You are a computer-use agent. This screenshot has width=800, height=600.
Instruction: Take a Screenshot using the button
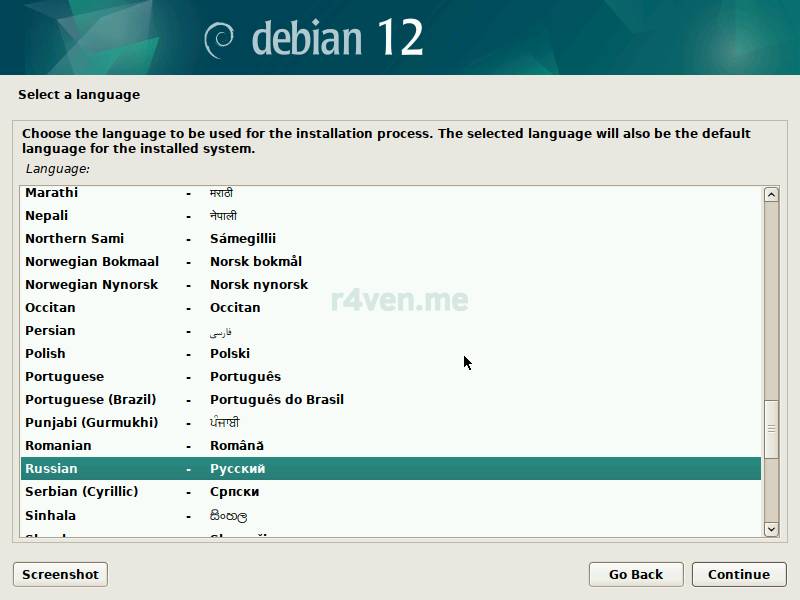click(60, 574)
